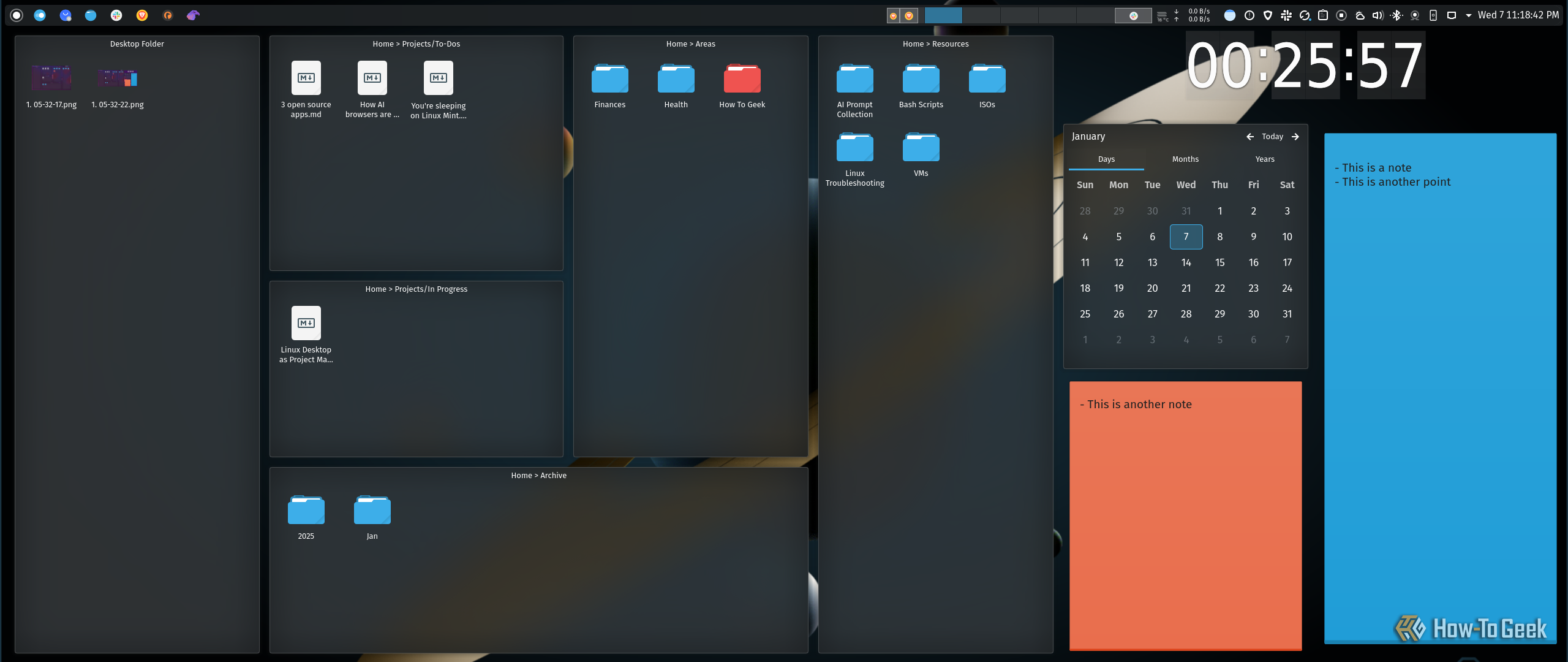1568x662 pixels.
Task: Switch to the first virtual desktop in pager
Action: 943,15
